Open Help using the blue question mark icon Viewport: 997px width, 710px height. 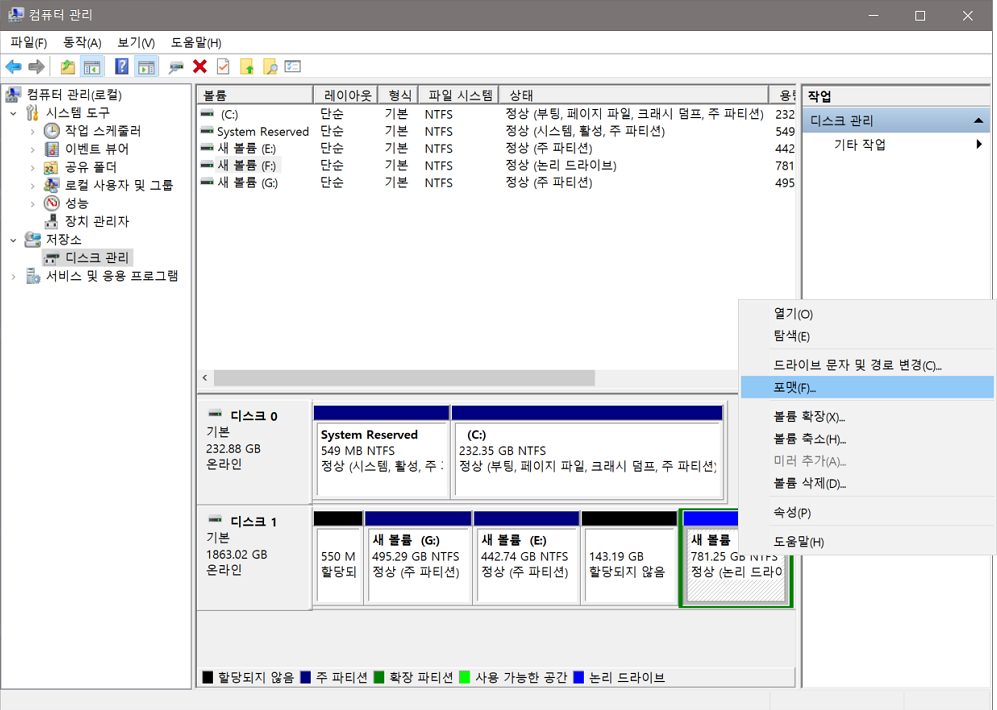coord(121,66)
